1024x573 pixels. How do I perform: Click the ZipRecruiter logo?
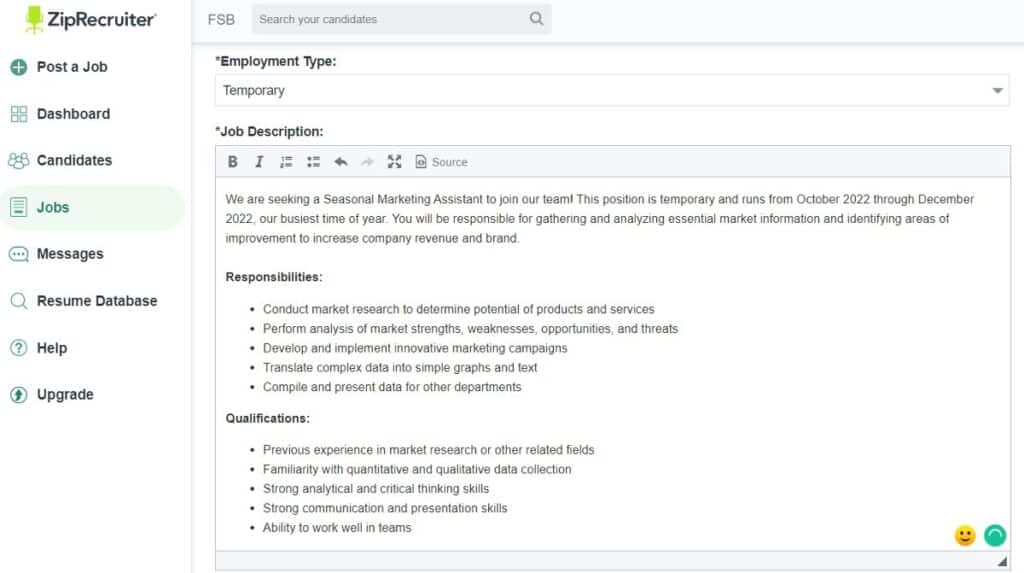[x=90, y=19]
